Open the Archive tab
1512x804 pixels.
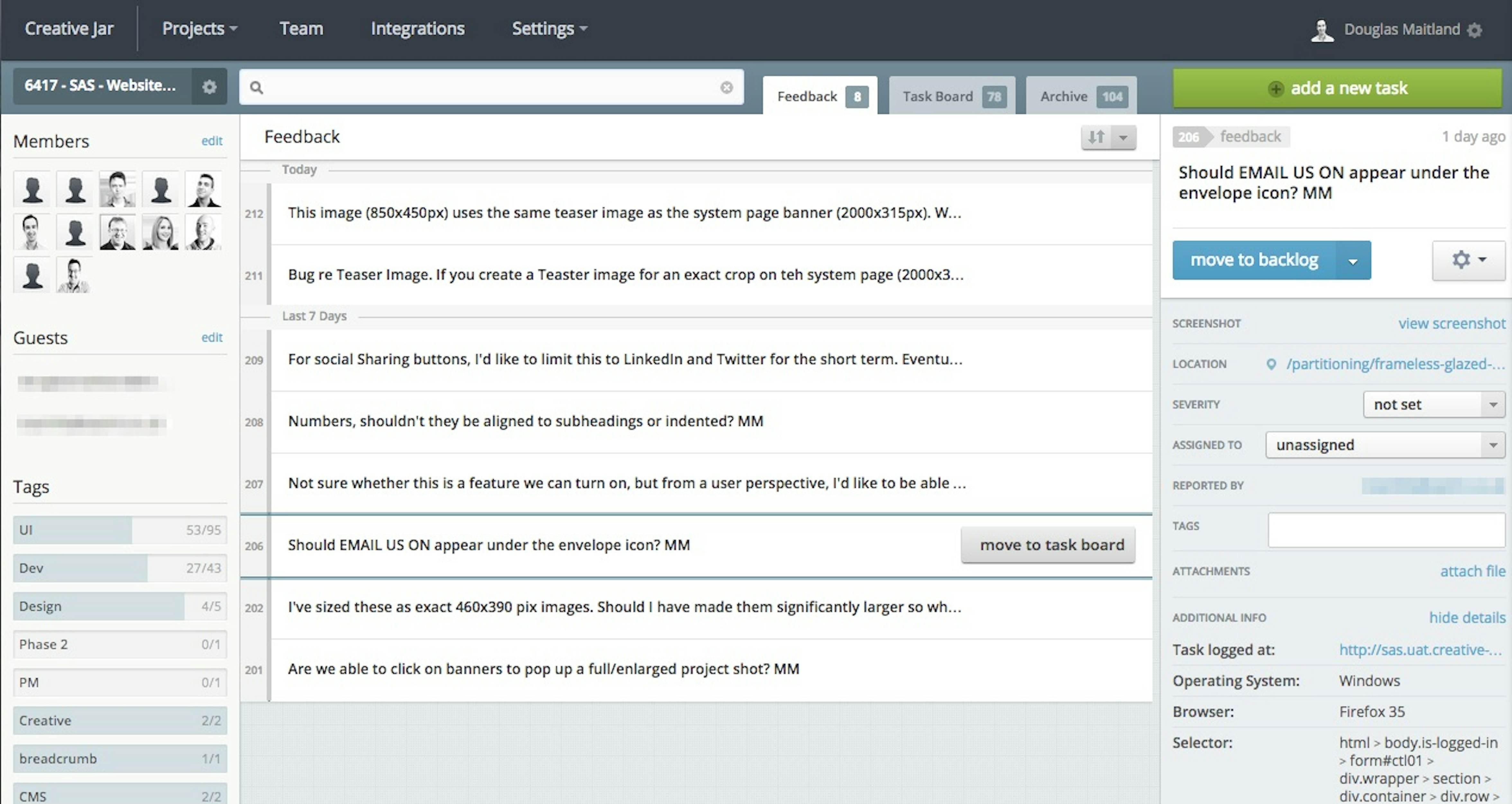(x=1081, y=96)
